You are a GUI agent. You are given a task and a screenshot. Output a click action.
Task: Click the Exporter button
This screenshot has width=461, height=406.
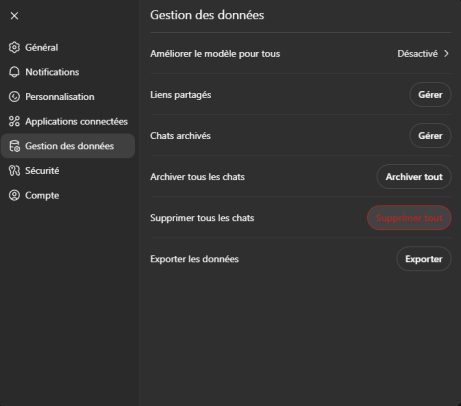424,259
